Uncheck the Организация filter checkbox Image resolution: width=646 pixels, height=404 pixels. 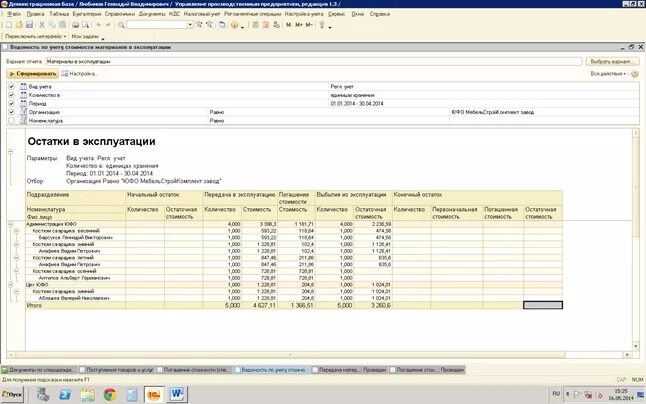(x=12, y=112)
